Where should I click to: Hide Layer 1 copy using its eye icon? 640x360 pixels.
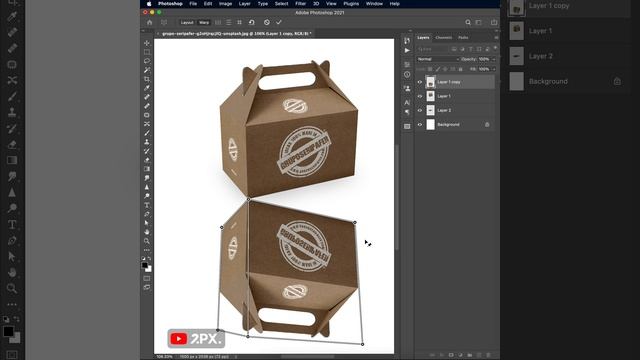[x=420, y=82]
